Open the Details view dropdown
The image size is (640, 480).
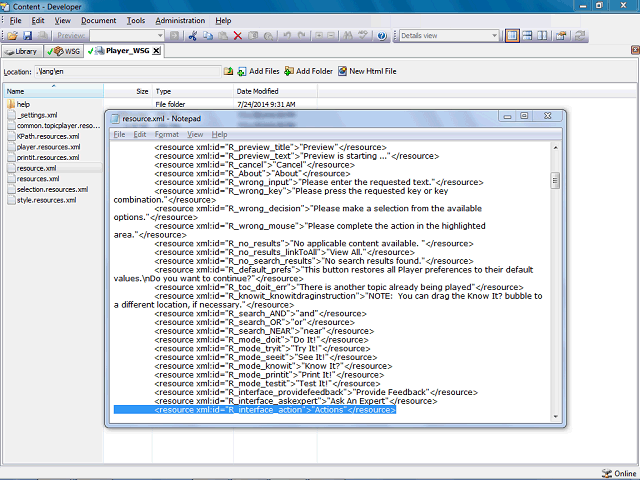coord(495,36)
